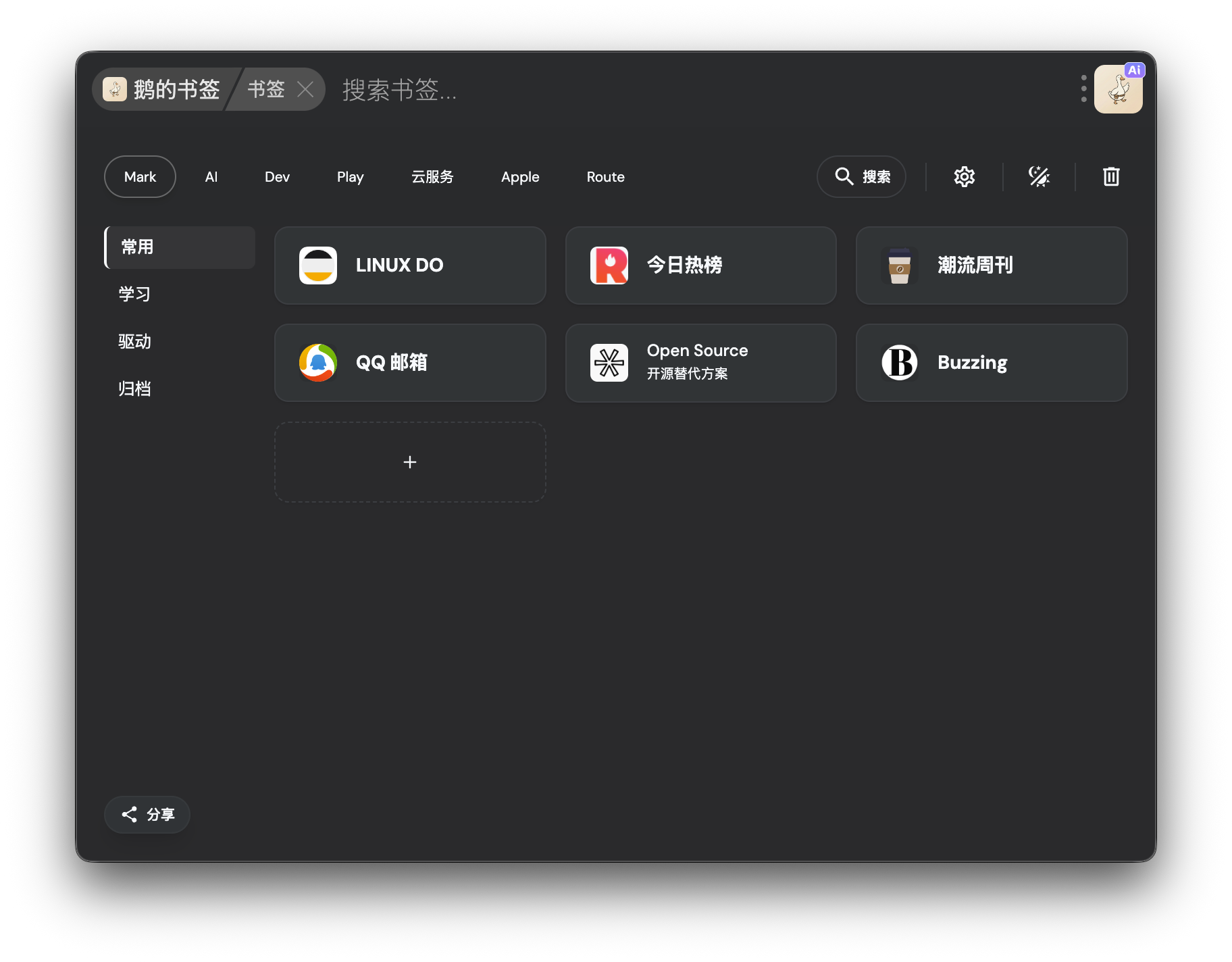The width and height of the screenshot is (1232, 962).
Task: Switch to the Dev tab
Action: click(x=277, y=177)
